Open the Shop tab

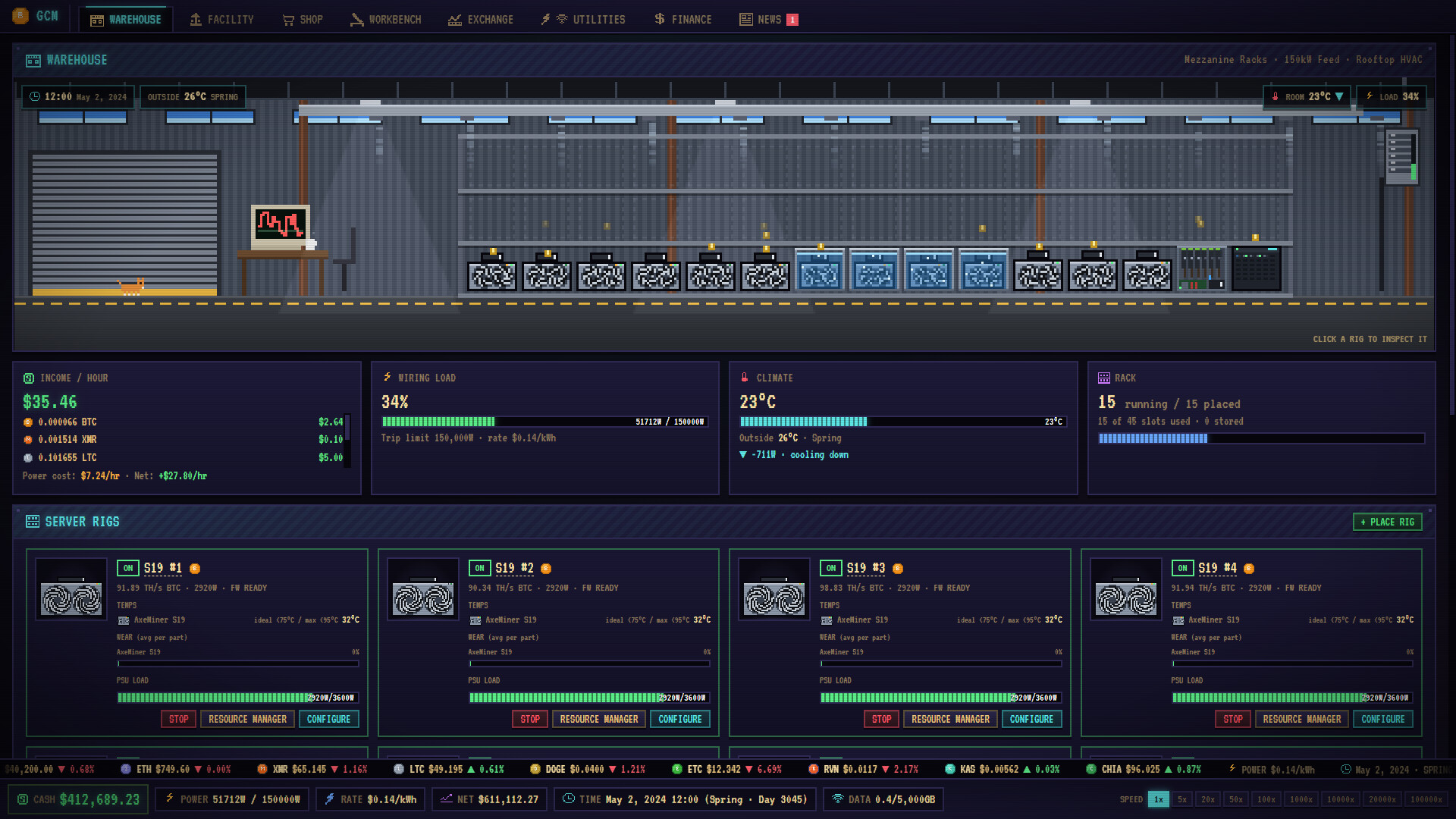tap(303, 20)
